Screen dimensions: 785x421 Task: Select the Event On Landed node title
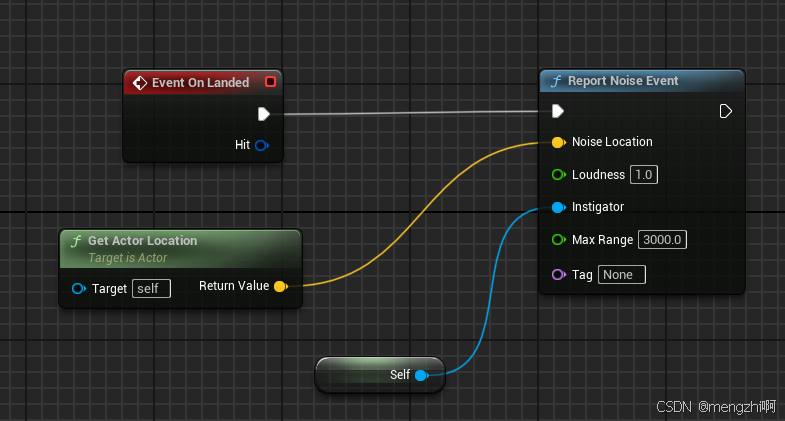tap(200, 83)
